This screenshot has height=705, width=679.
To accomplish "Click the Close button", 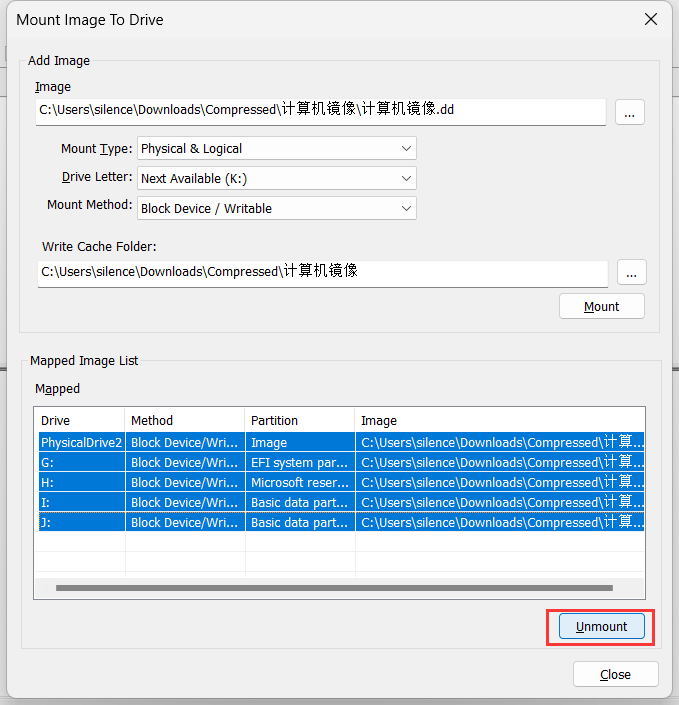I will point(616,674).
